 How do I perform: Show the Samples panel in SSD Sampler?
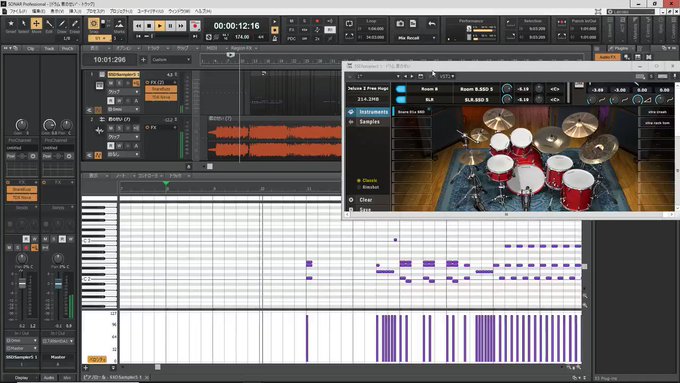(368, 122)
